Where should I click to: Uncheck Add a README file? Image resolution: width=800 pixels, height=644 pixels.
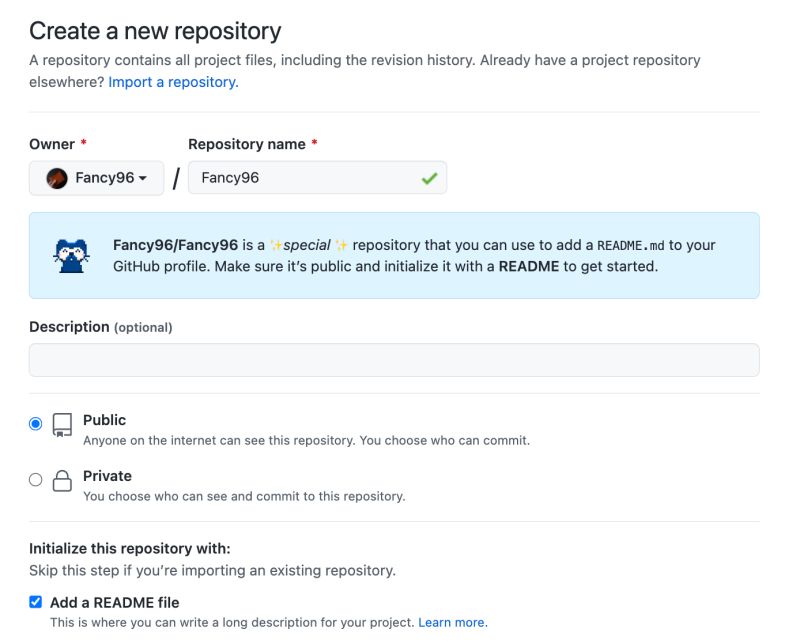[x=35, y=602]
